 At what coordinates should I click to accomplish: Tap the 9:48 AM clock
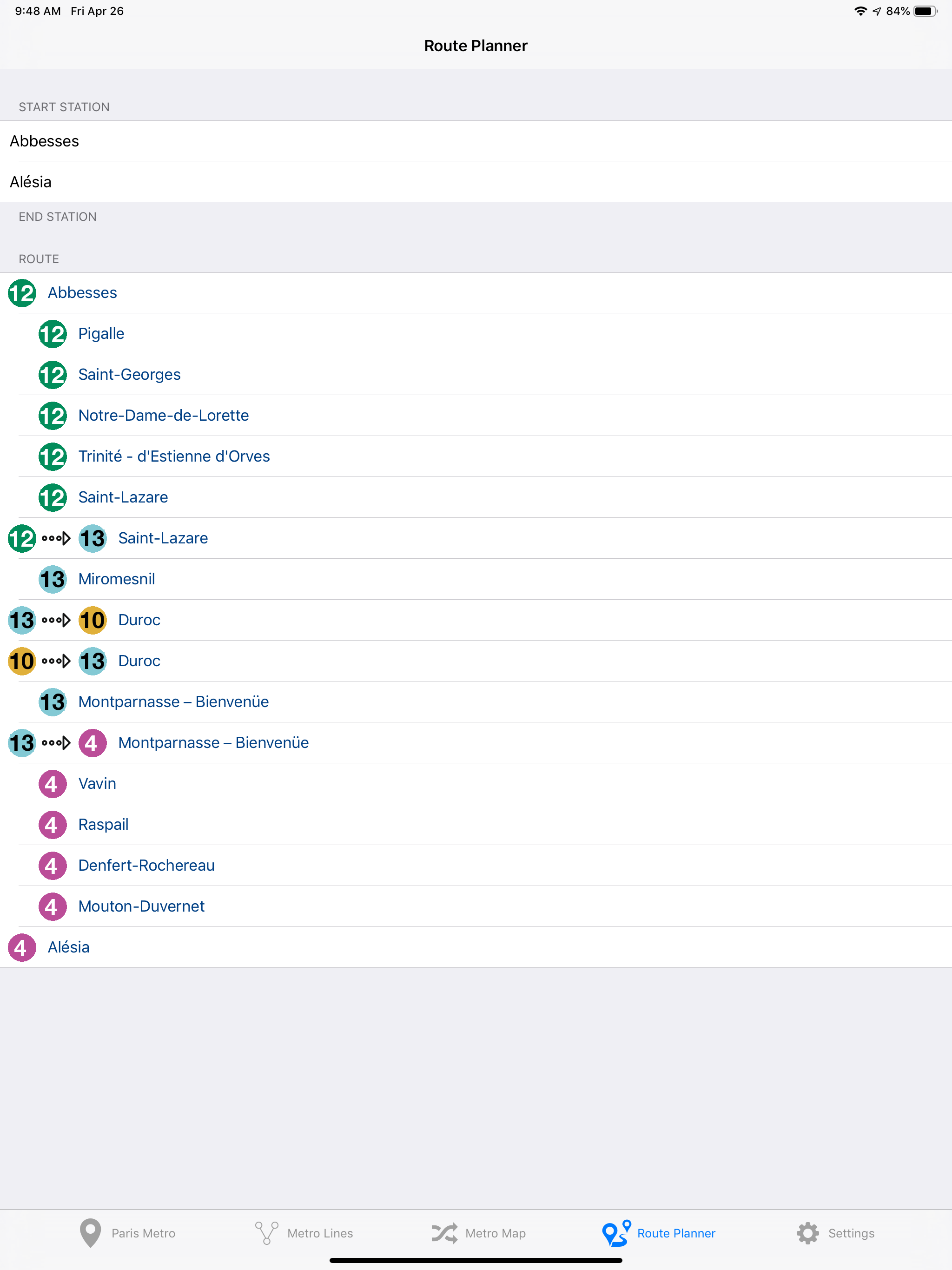38,11
